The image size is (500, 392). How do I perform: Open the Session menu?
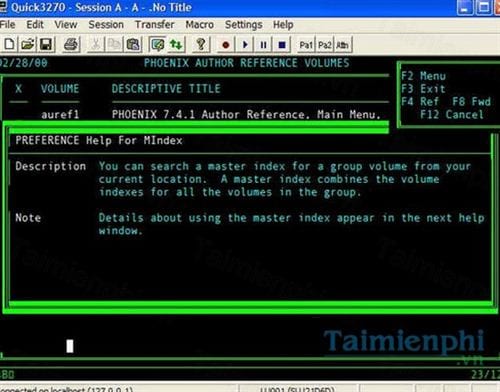(106, 25)
